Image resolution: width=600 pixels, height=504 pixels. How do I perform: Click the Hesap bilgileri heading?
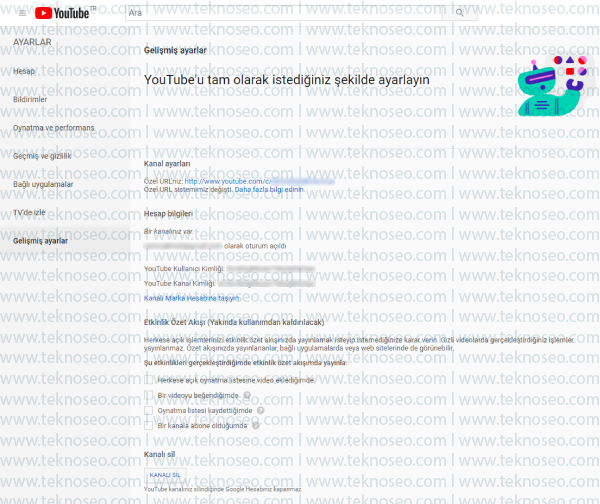tap(168, 214)
